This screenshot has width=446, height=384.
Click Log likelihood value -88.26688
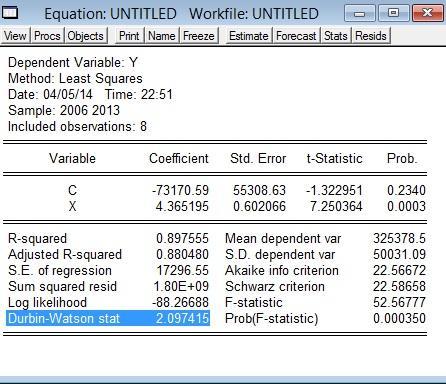pos(180,302)
